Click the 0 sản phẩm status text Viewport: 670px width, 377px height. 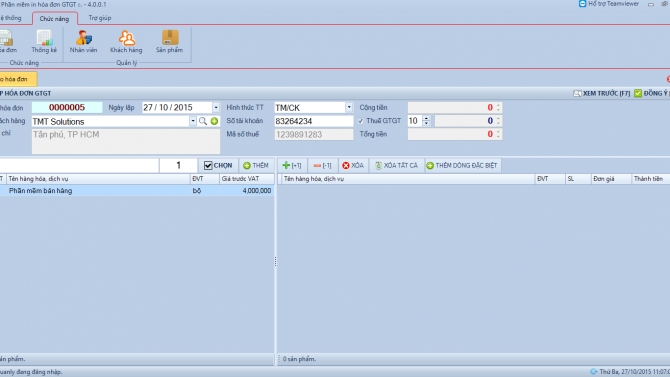tap(299, 359)
